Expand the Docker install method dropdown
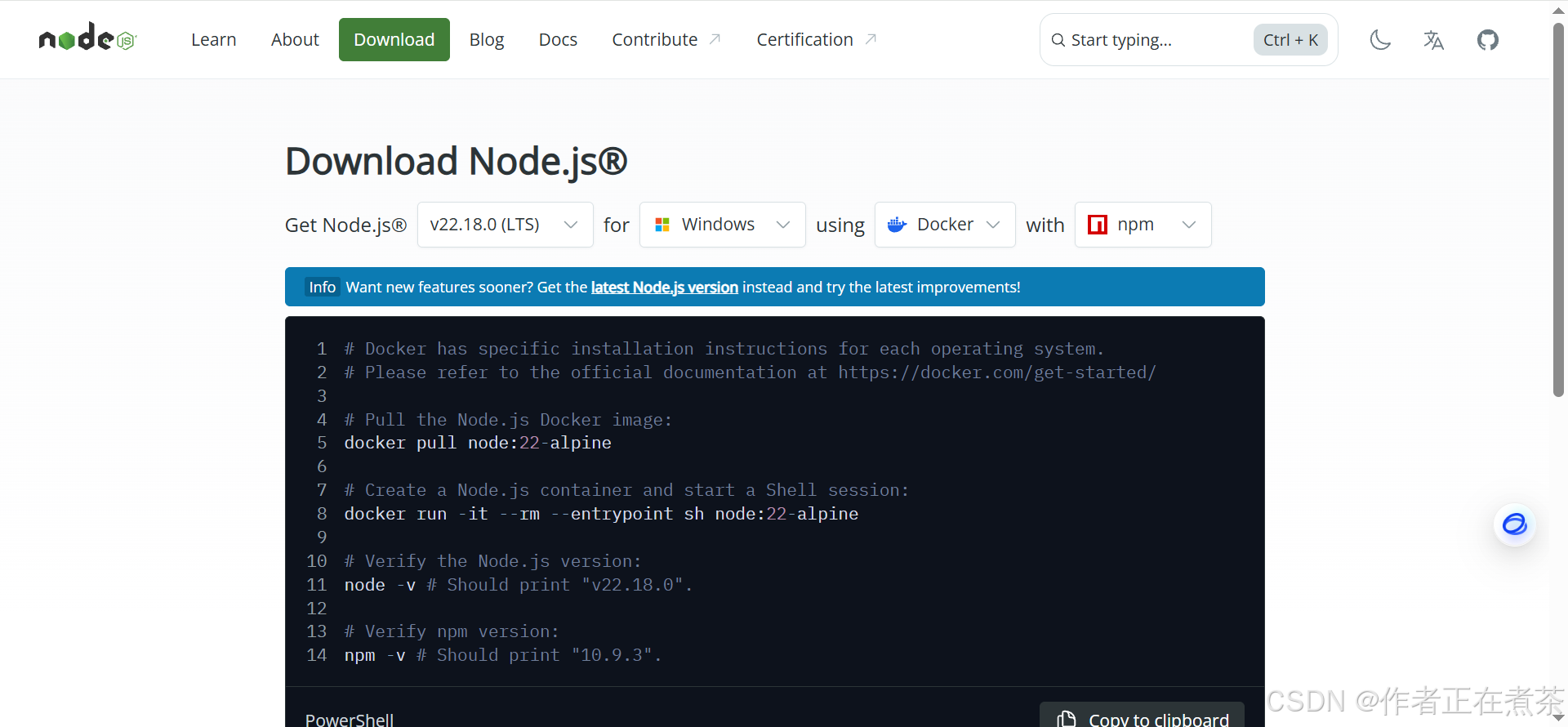 coord(945,225)
